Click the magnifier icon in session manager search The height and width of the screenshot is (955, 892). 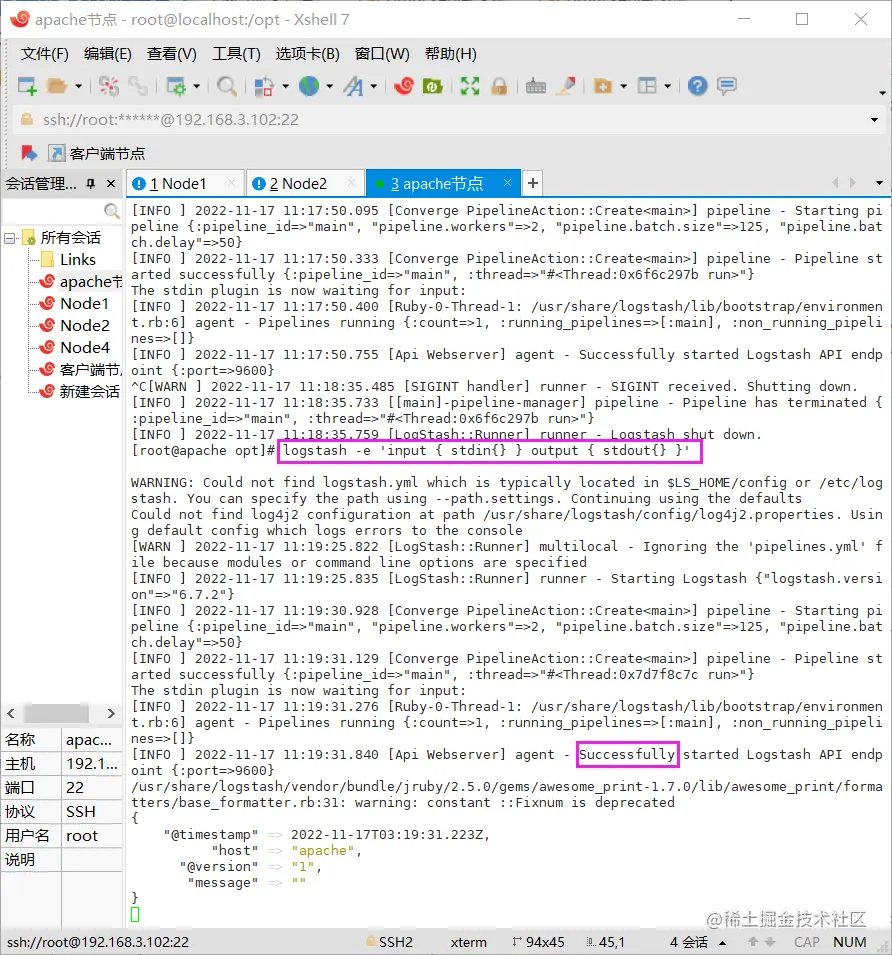(111, 211)
